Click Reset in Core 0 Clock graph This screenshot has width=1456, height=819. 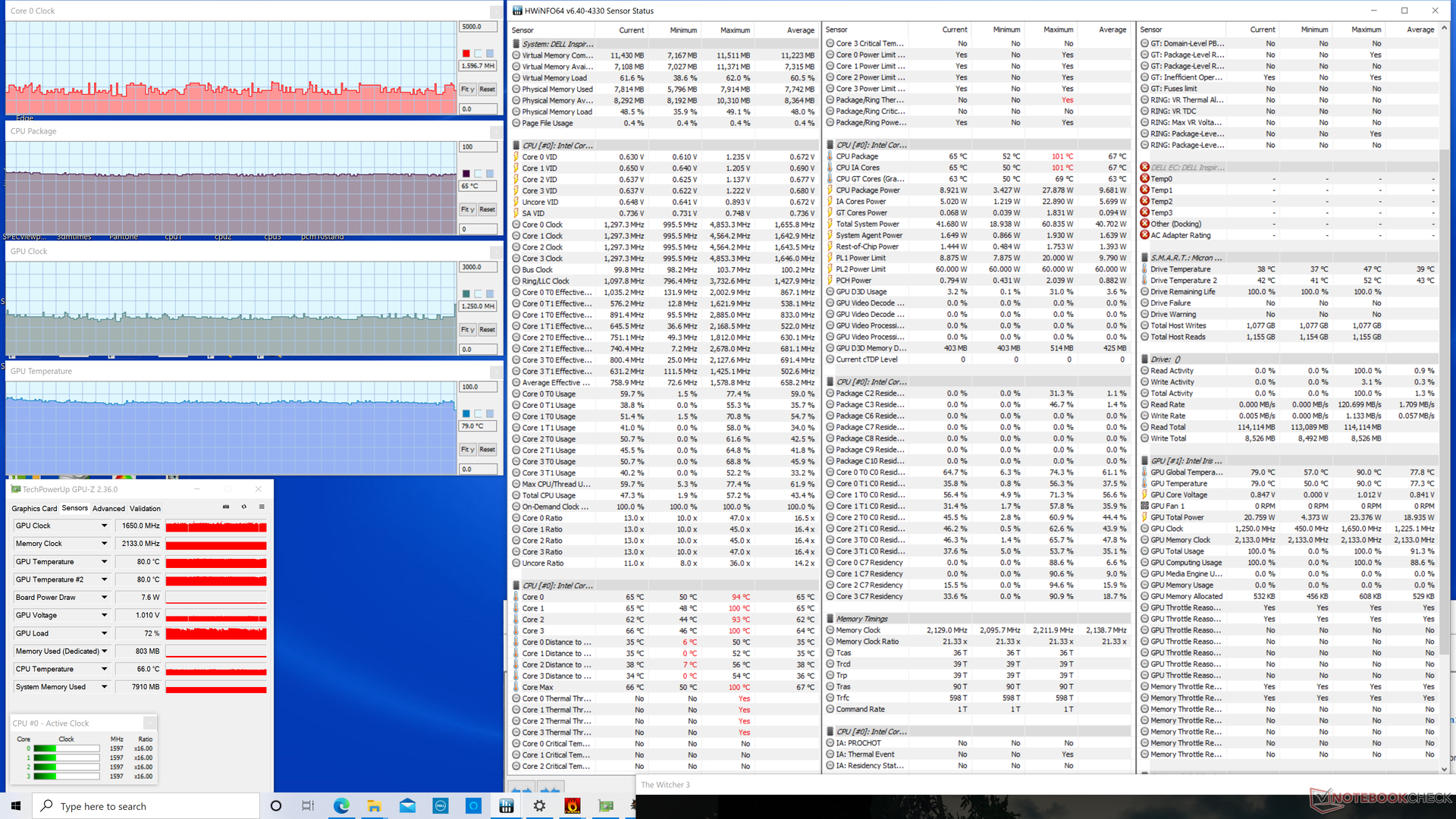[x=488, y=89]
